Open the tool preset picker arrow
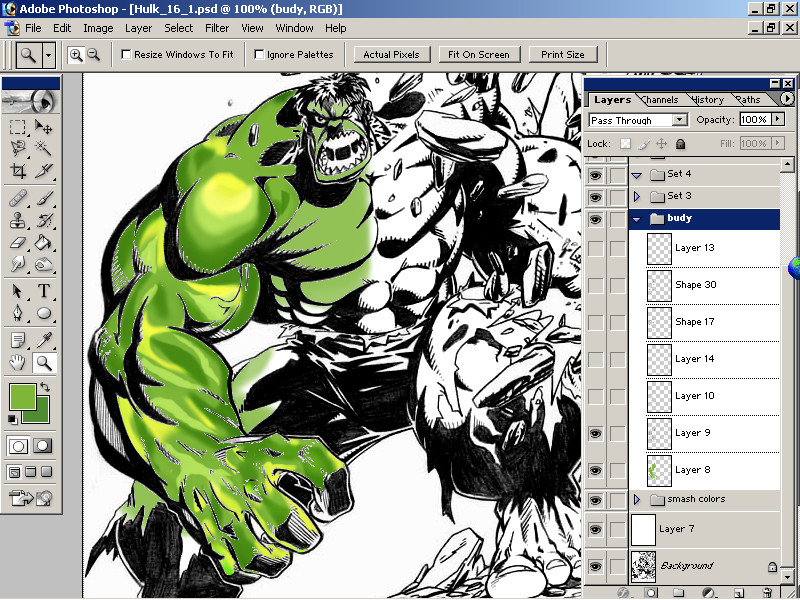Screen dimensions: 800x600 tap(48, 55)
